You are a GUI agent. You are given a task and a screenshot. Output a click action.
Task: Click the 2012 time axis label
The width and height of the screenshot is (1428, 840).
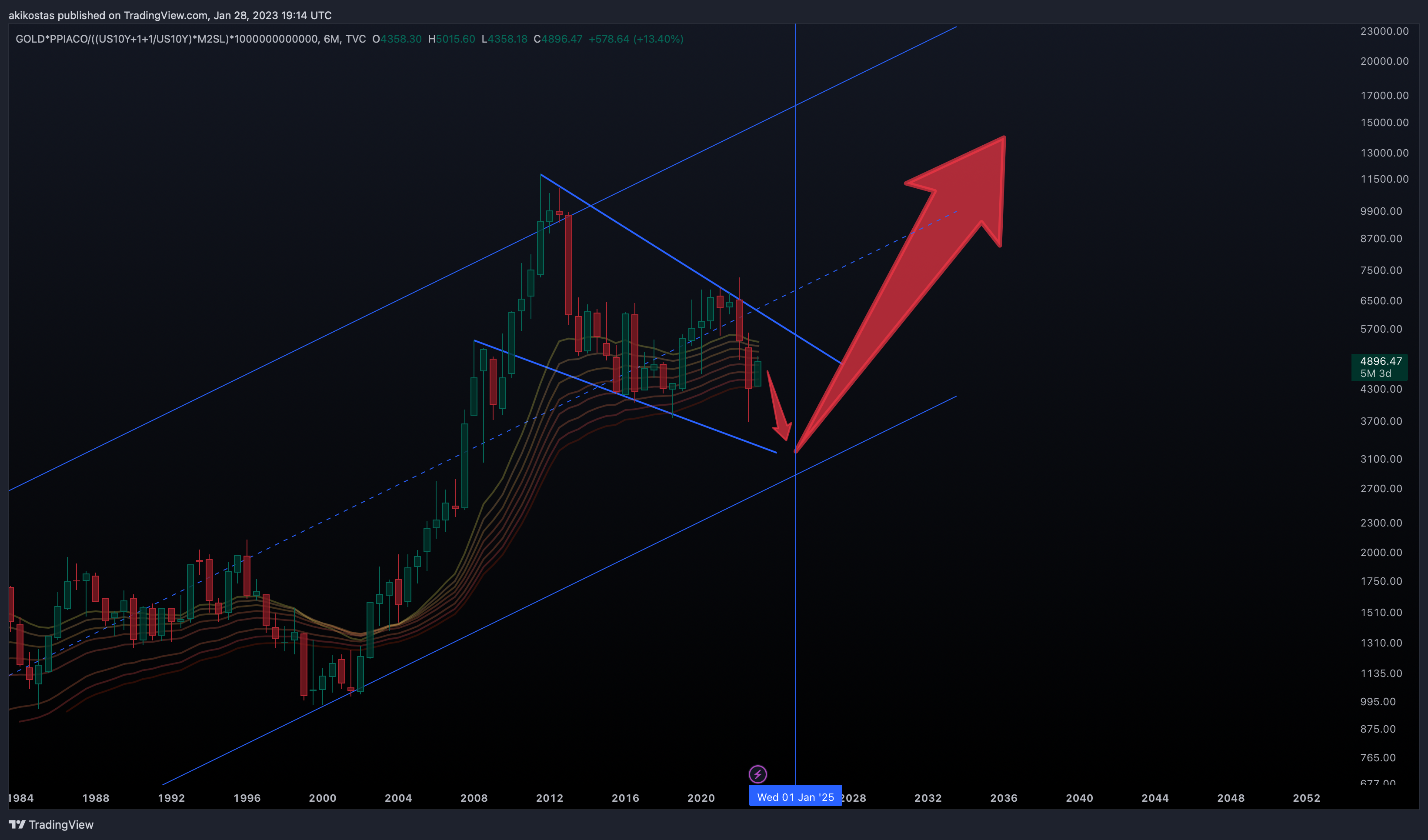550,798
